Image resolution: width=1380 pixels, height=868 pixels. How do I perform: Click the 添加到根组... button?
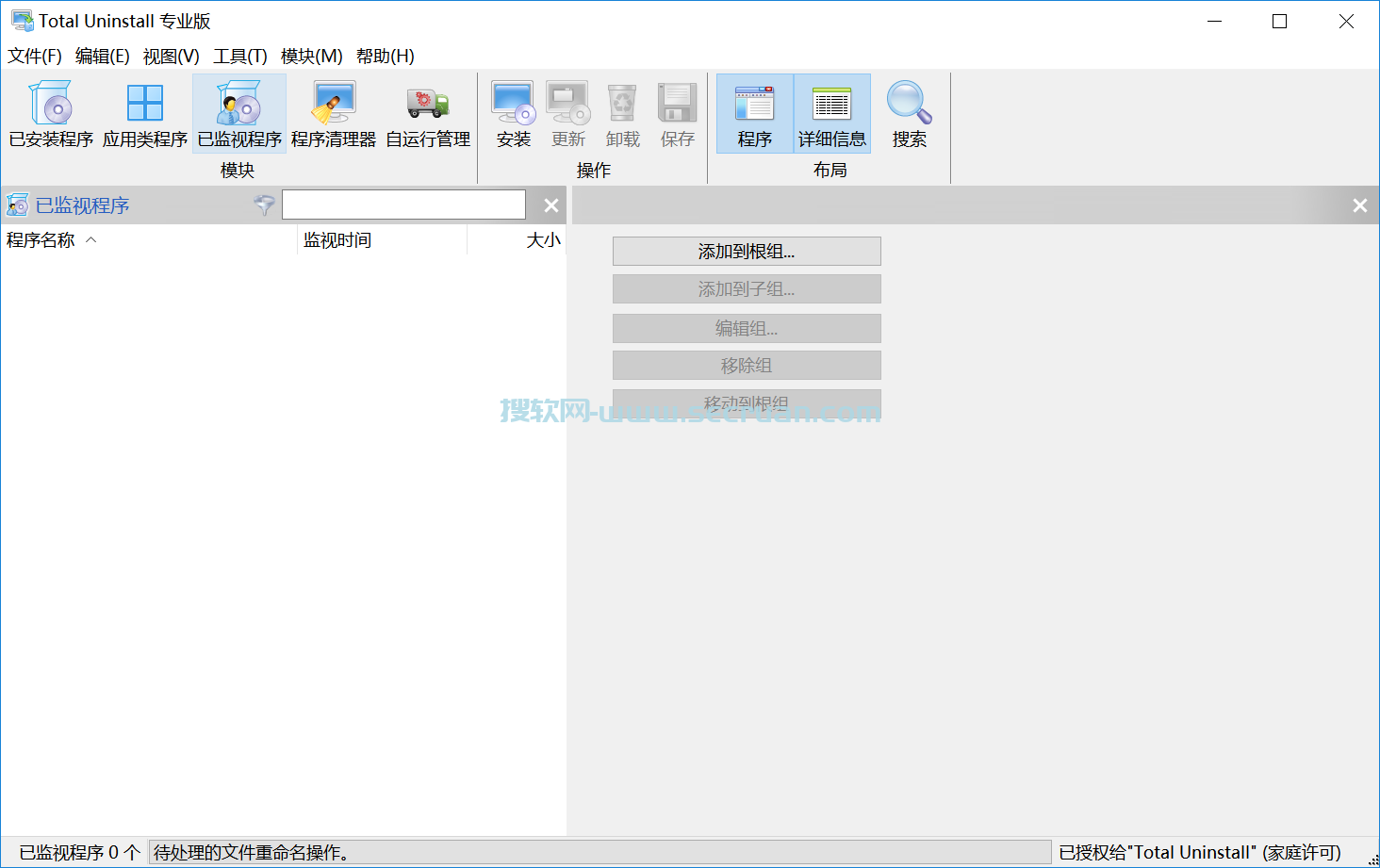click(x=747, y=252)
